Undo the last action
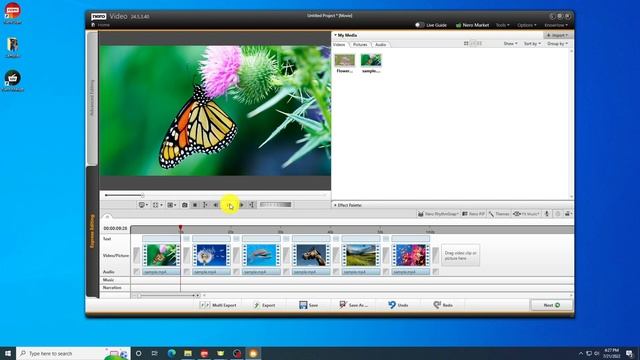640x360 pixels. (x=398, y=305)
